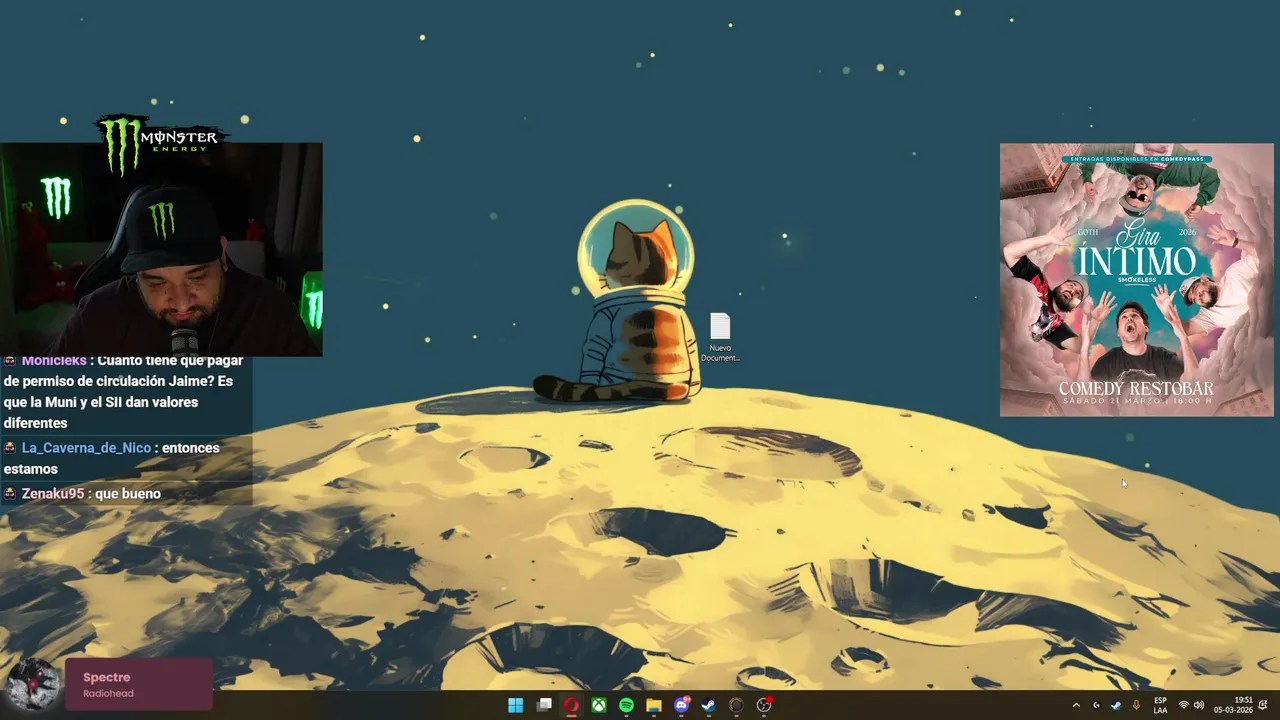Image resolution: width=1280 pixels, height=720 pixels.
Task: Click the Steam icon in the system tray
Action: point(1116,705)
